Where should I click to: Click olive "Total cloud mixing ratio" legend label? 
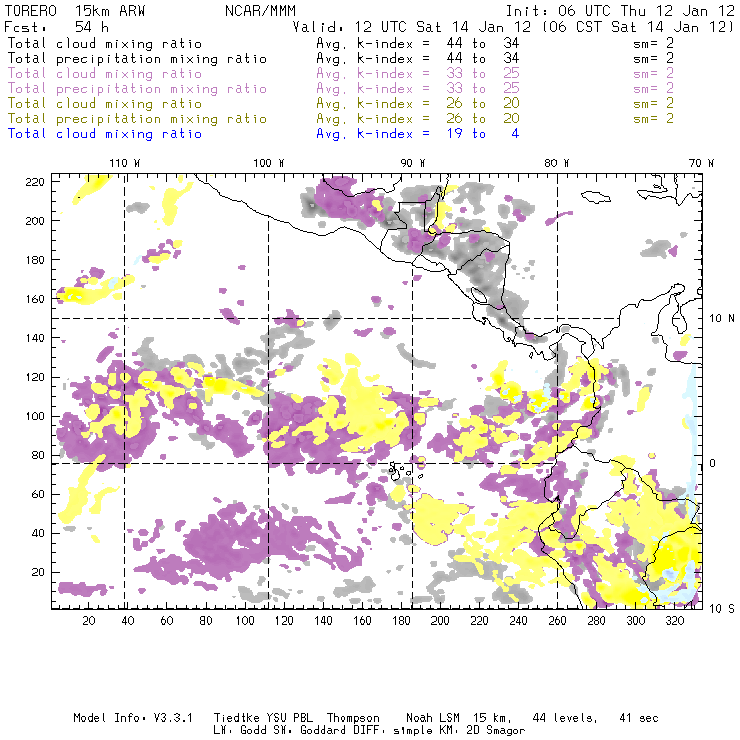tap(105, 103)
